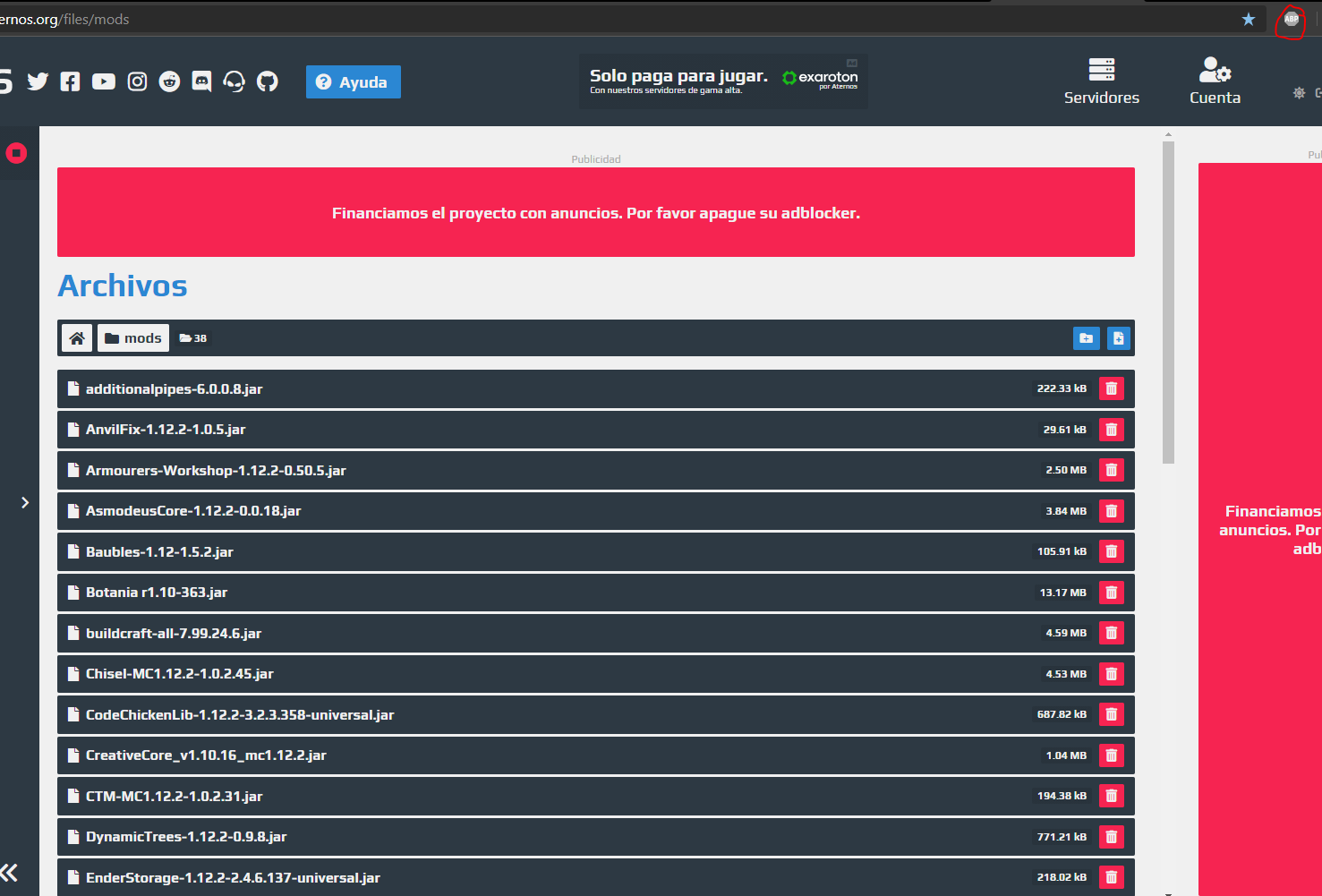Image resolution: width=1322 pixels, height=896 pixels.
Task: Open the support headset icon
Action: (x=235, y=81)
